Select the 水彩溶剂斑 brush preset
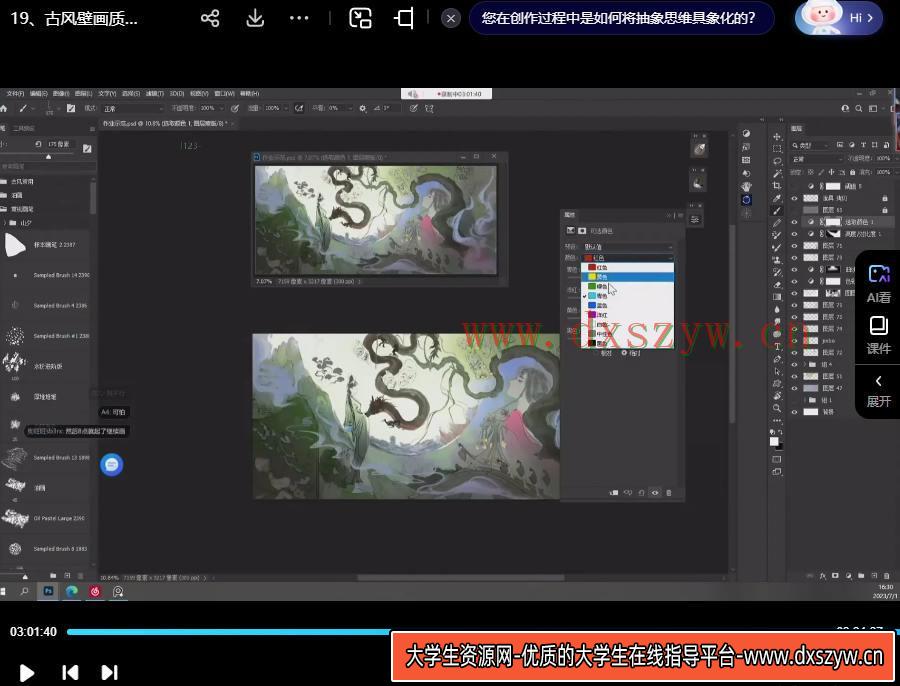Image resolution: width=900 pixels, height=686 pixels. point(47,366)
